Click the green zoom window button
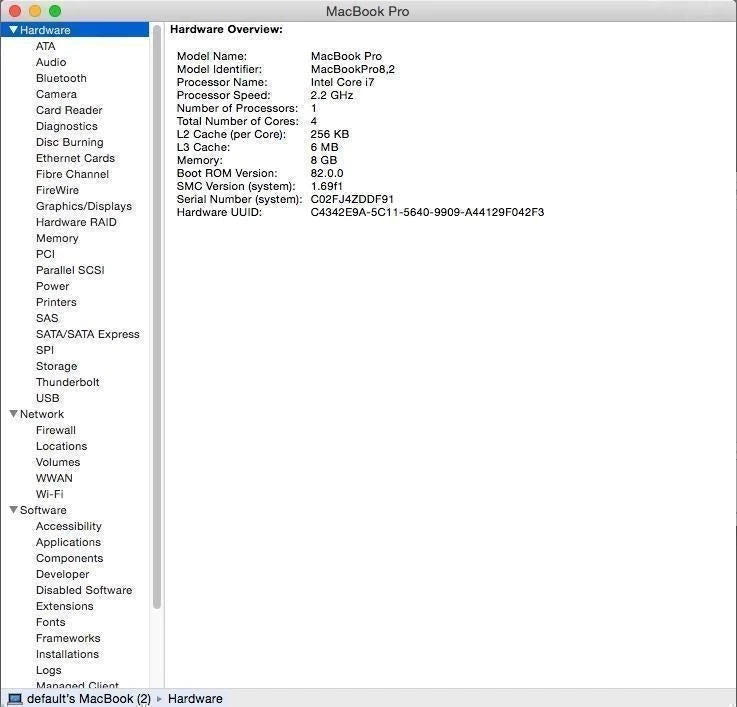Image resolution: width=737 pixels, height=707 pixels. coord(55,11)
